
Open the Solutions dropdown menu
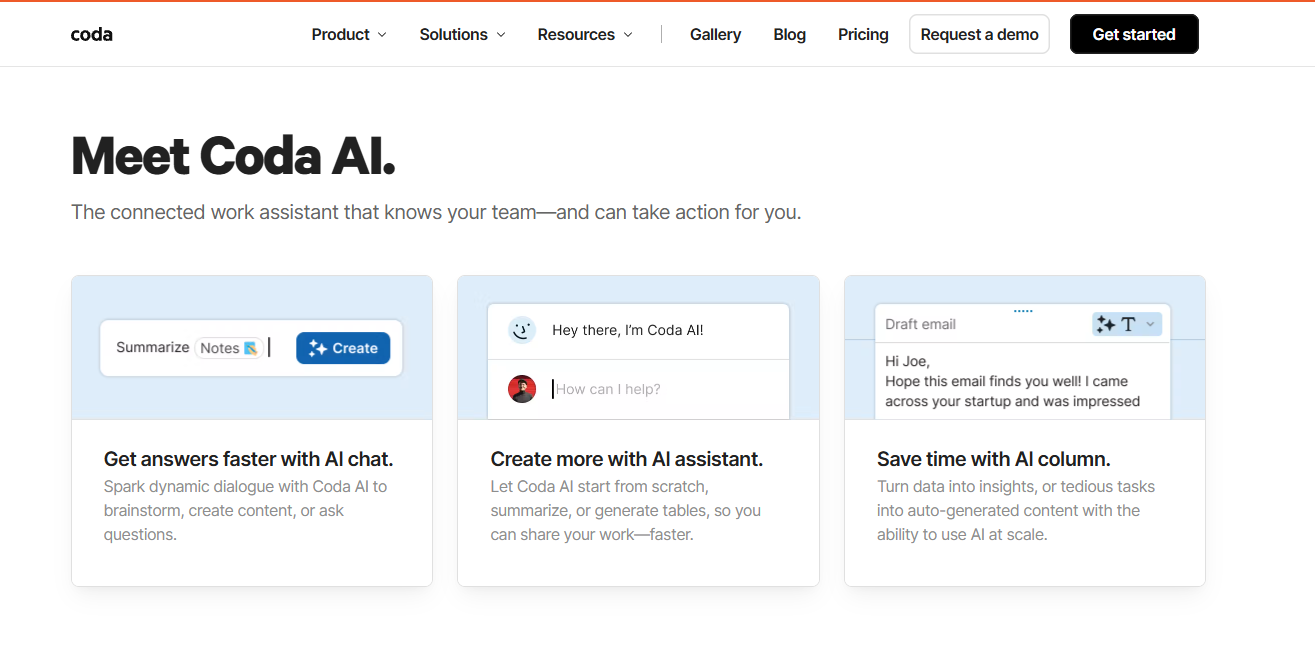pyautogui.click(x=463, y=34)
